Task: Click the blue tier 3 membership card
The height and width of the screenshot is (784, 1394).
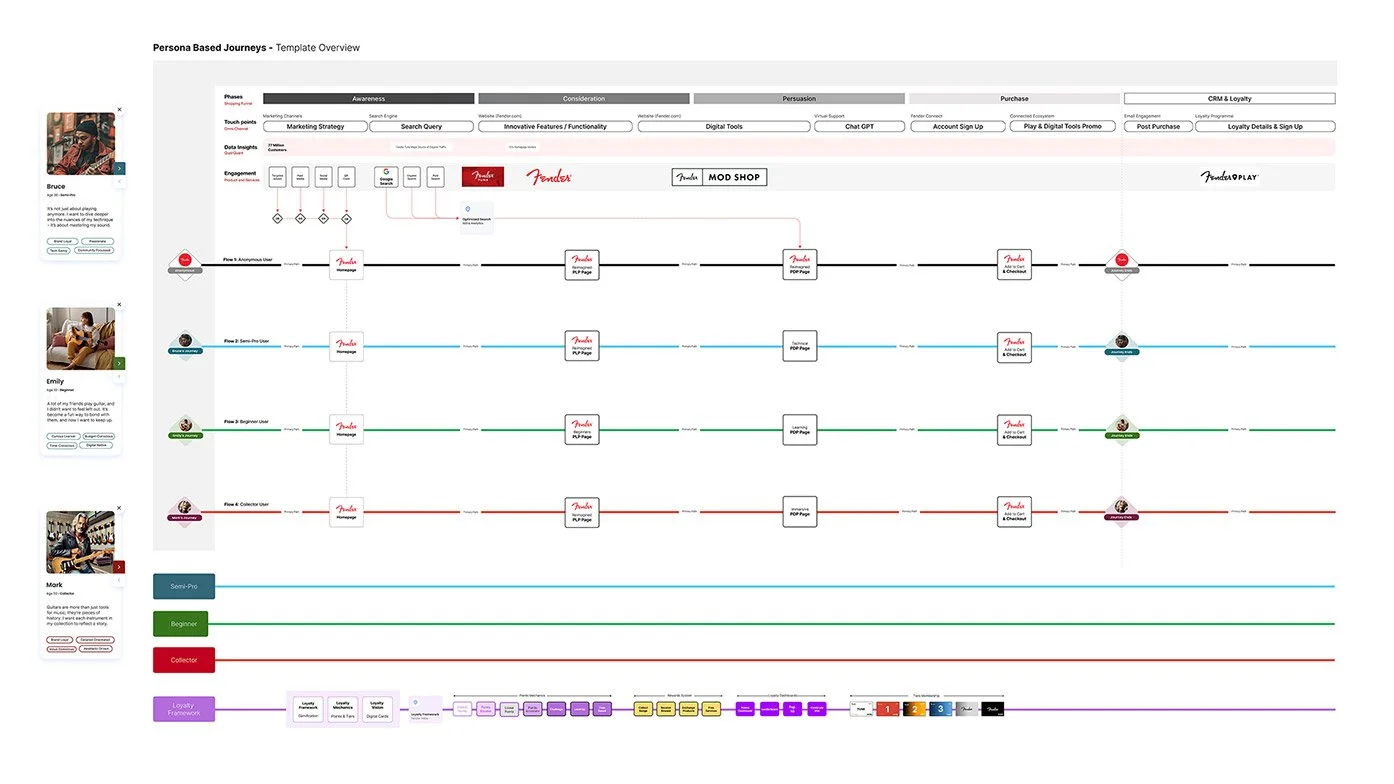Action: coord(940,709)
